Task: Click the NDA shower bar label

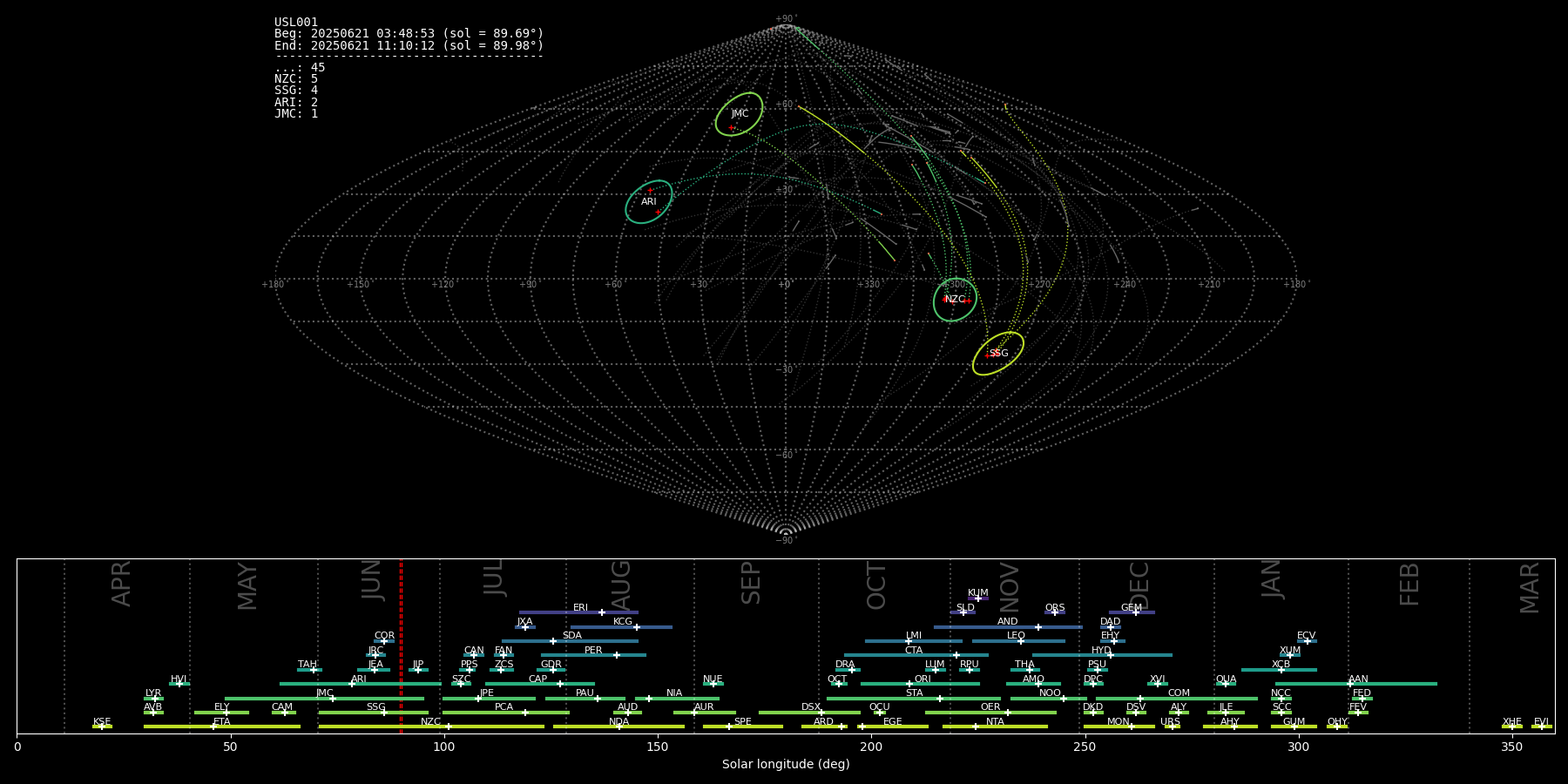Action: click(619, 721)
